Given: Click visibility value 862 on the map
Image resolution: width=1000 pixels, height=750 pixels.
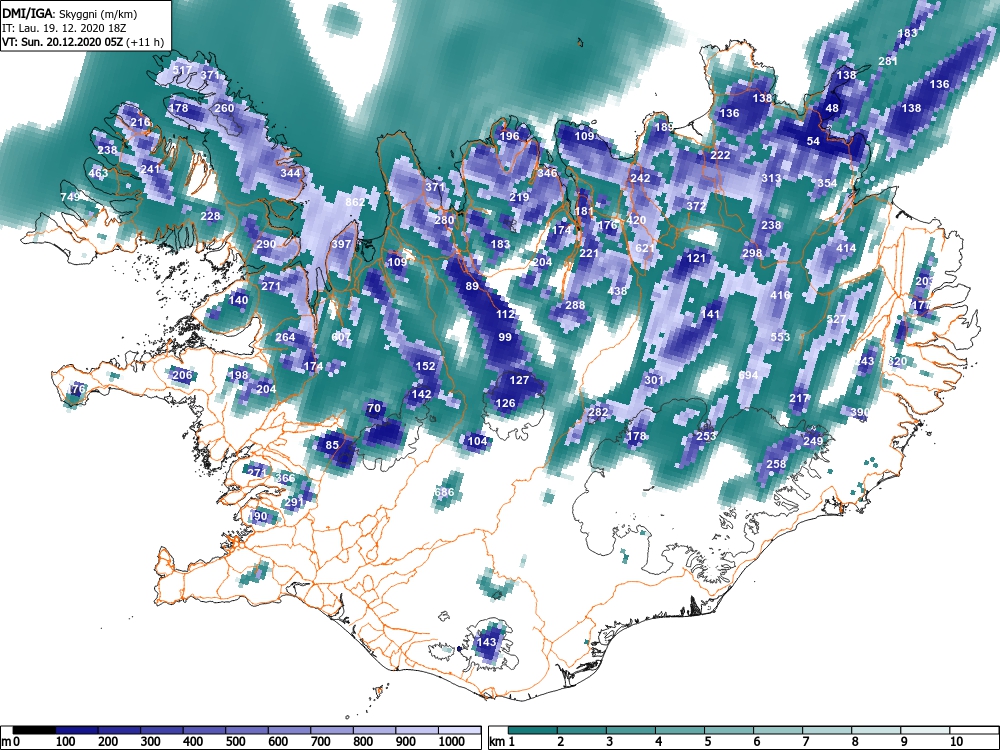Looking at the screenshot, I should (355, 202).
